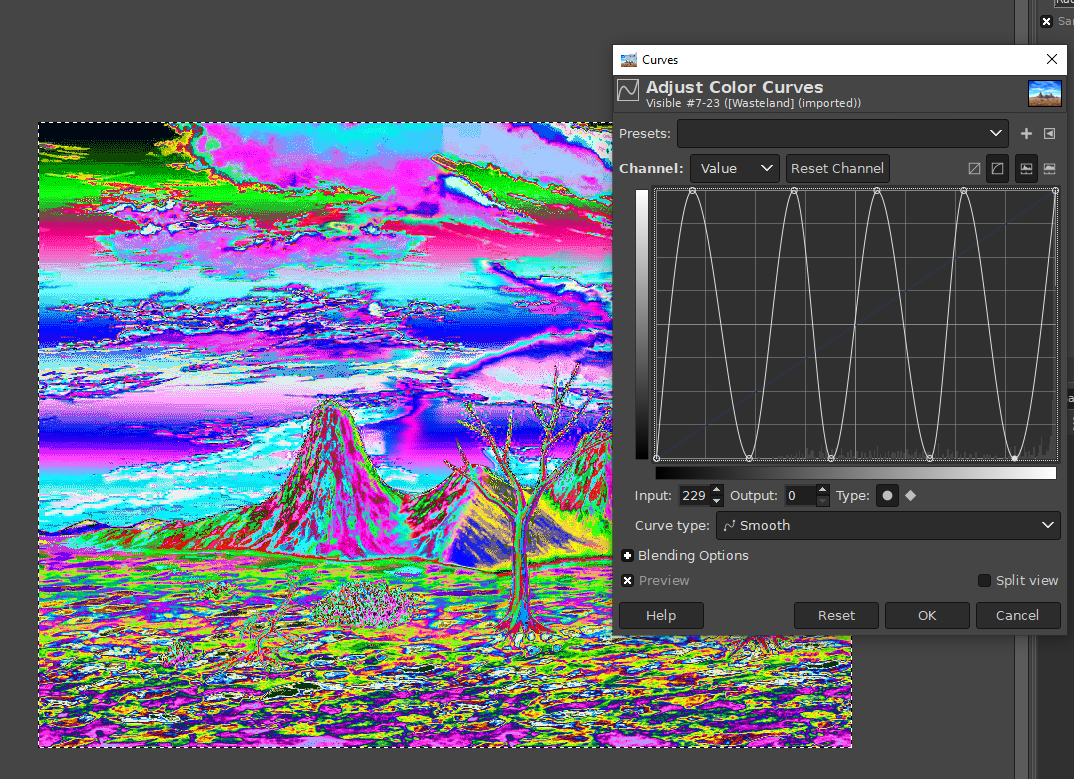
Task: Select the curve's end point at top-right corner
Action: tap(1056, 190)
